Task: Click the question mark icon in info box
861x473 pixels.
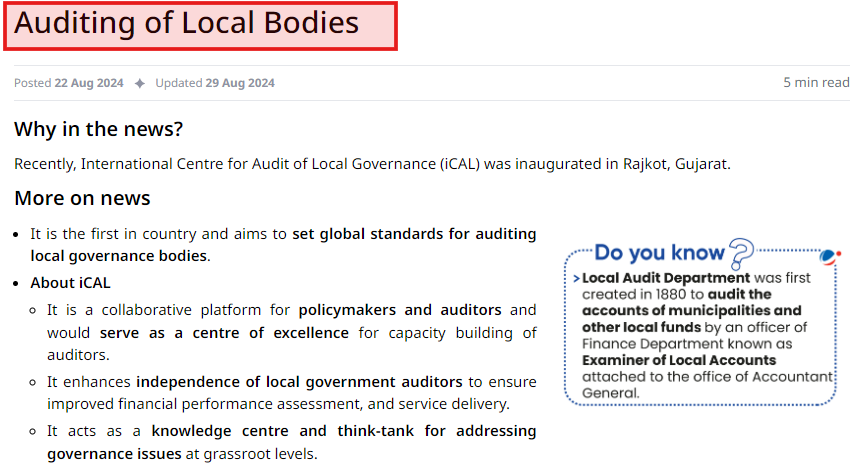Action: [x=741, y=251]
